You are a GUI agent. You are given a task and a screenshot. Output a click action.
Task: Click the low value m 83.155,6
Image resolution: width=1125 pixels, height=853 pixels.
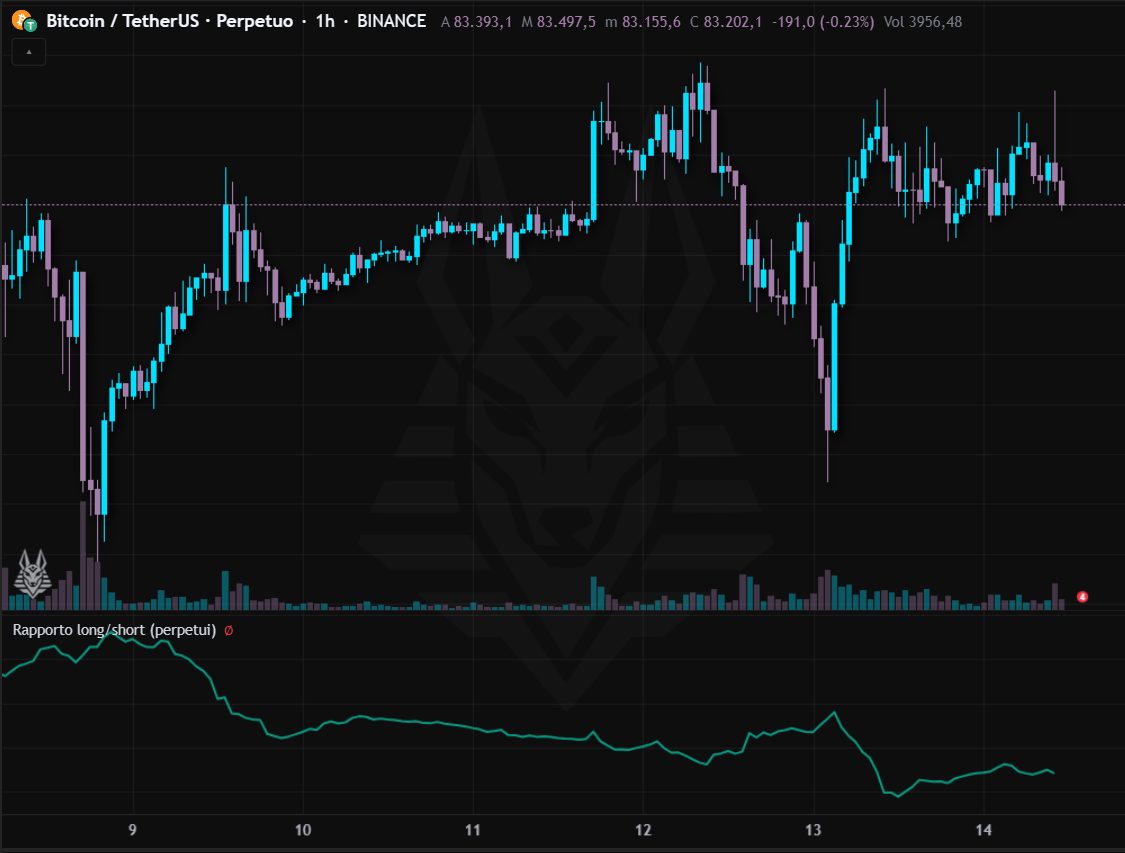[x=643, y=22]
